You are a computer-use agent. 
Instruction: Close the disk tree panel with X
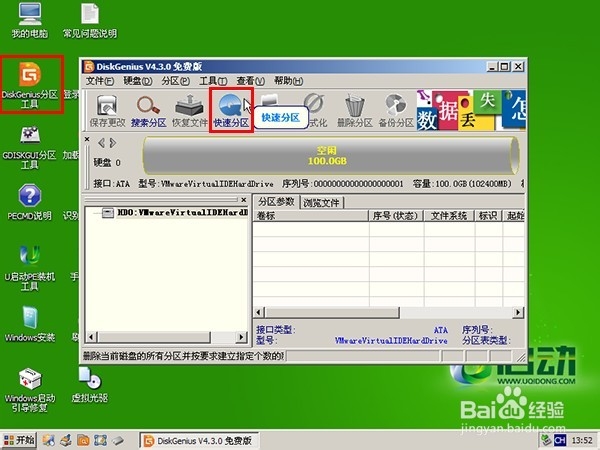coord(244,200)
